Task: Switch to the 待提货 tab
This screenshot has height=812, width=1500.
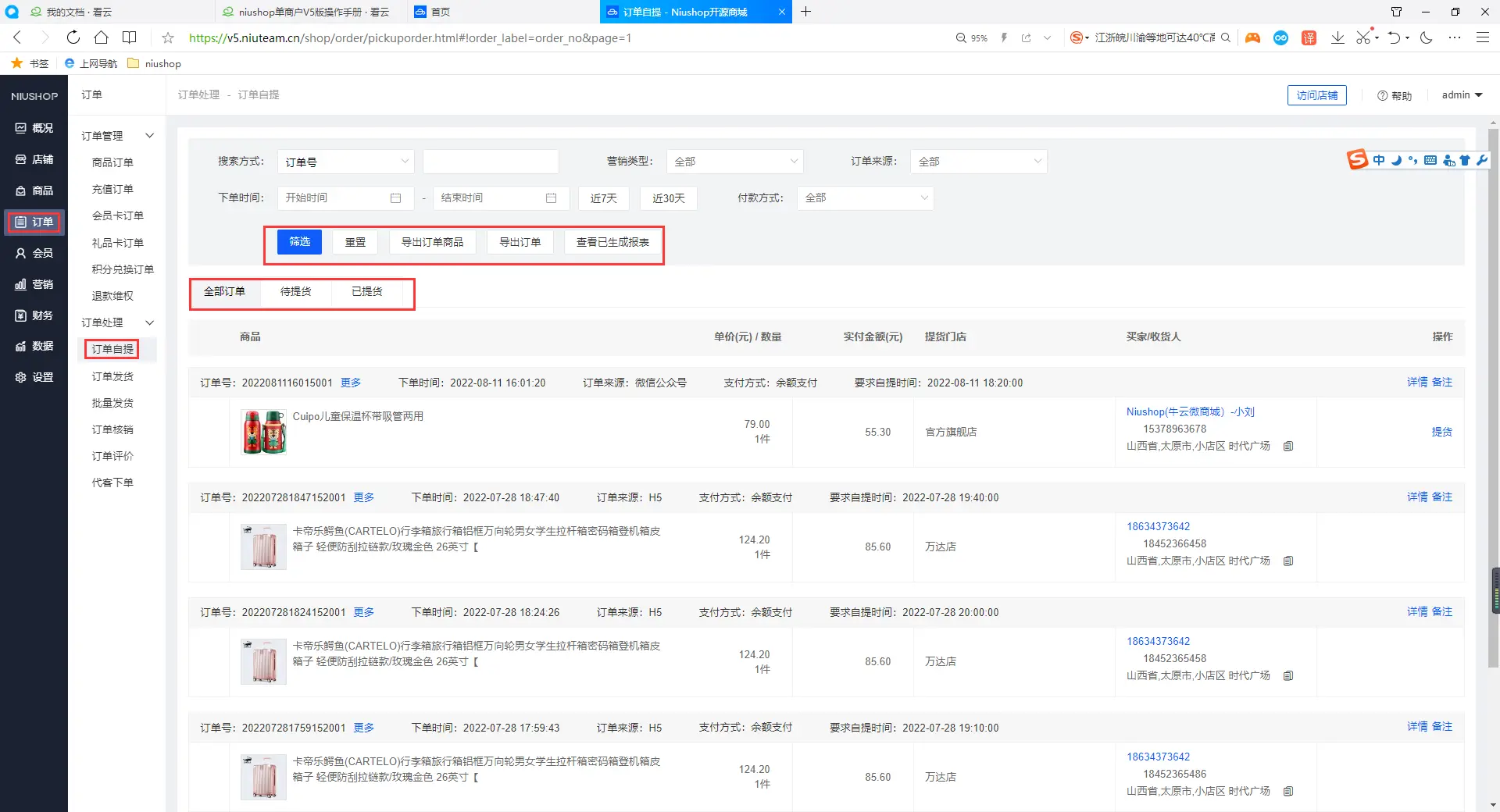Action: click(x=295, y=292)
